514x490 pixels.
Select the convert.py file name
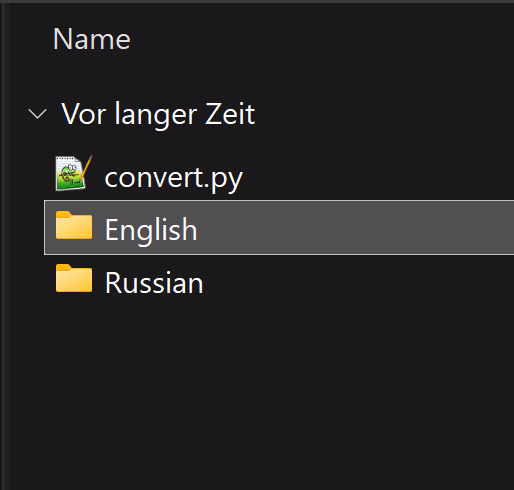click(x=174, y=178)
